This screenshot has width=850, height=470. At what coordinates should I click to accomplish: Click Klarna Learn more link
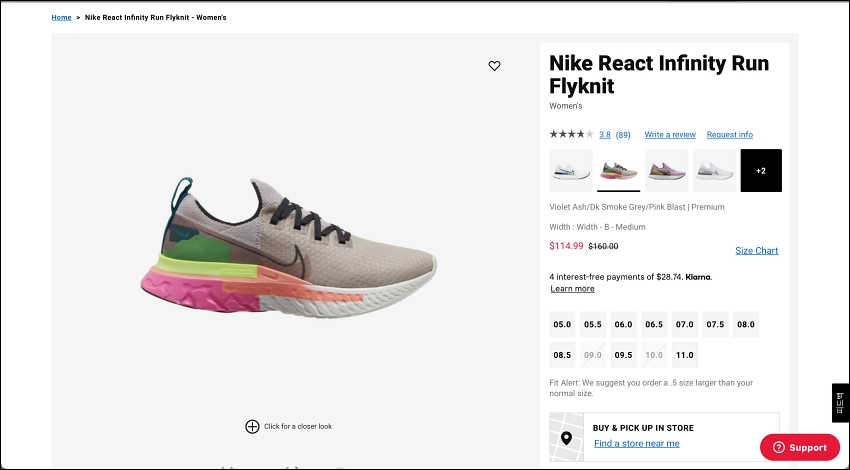pos(572,289)
